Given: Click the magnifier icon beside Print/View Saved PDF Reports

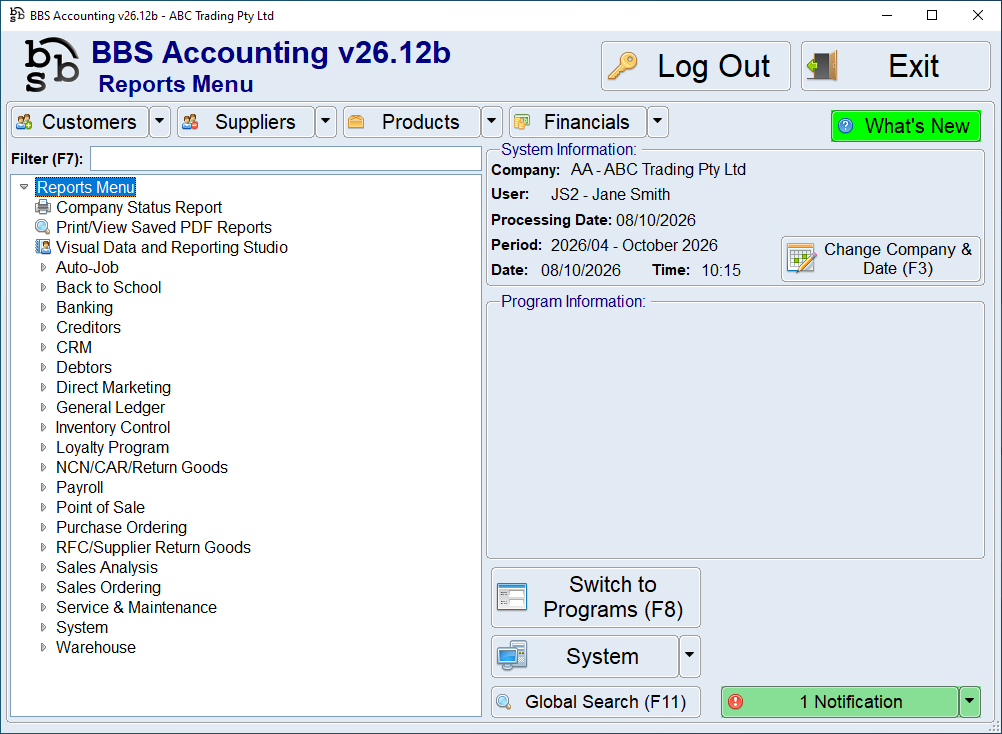Looking at the screenshot, I should click(43, 227).
